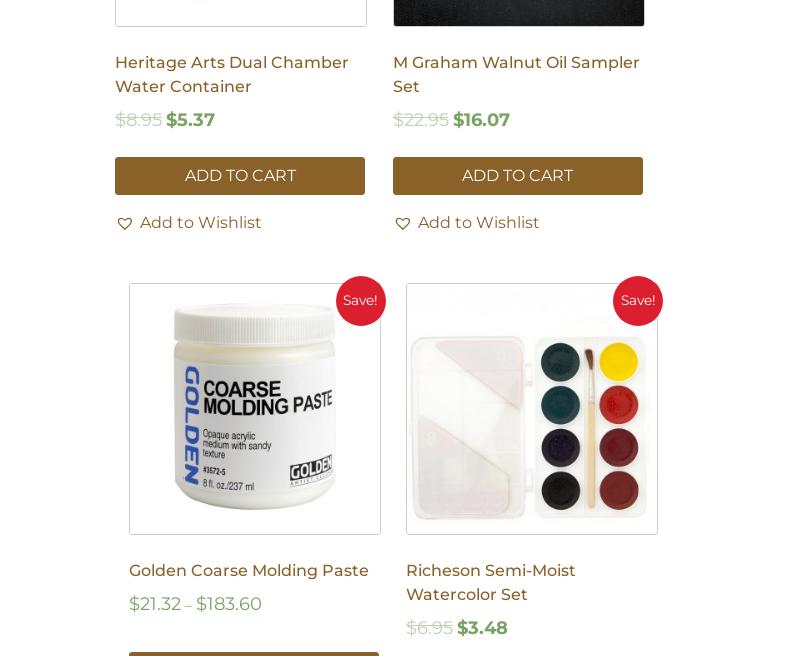Open M Graham Walnut Oil Sampler Set page

(x=516, y=75)
